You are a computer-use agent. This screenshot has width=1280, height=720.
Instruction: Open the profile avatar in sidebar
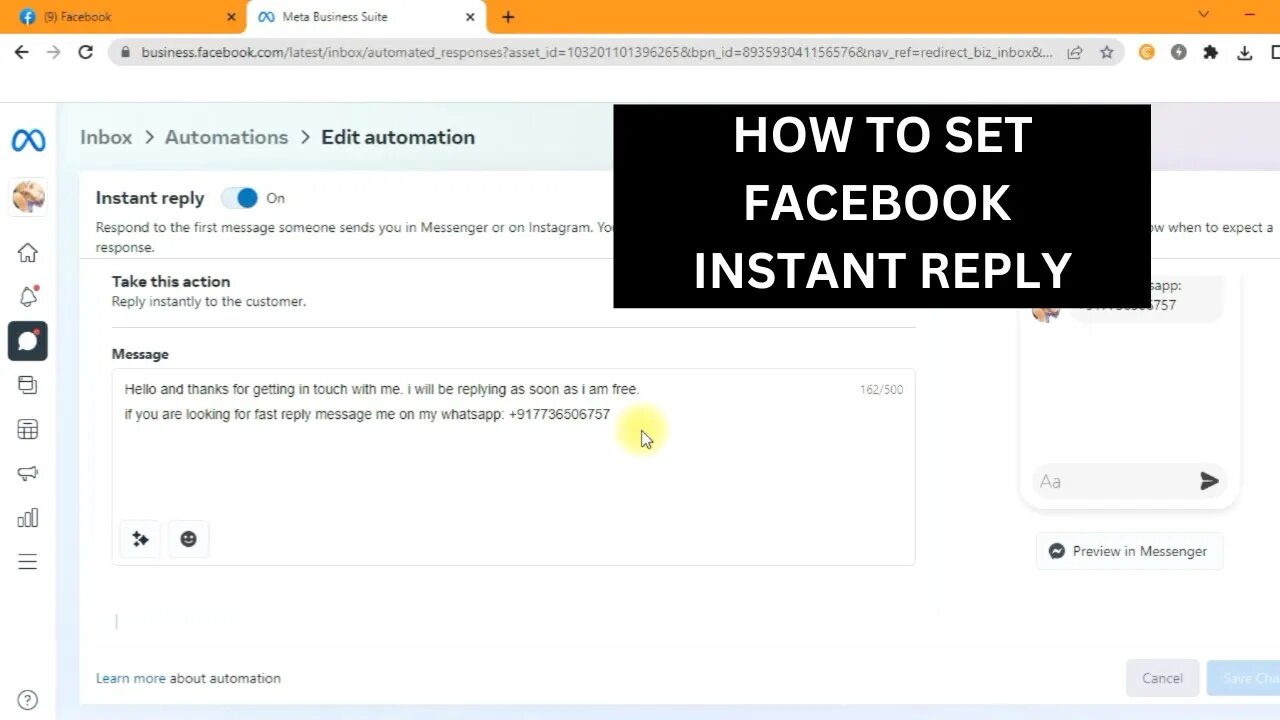28,197
